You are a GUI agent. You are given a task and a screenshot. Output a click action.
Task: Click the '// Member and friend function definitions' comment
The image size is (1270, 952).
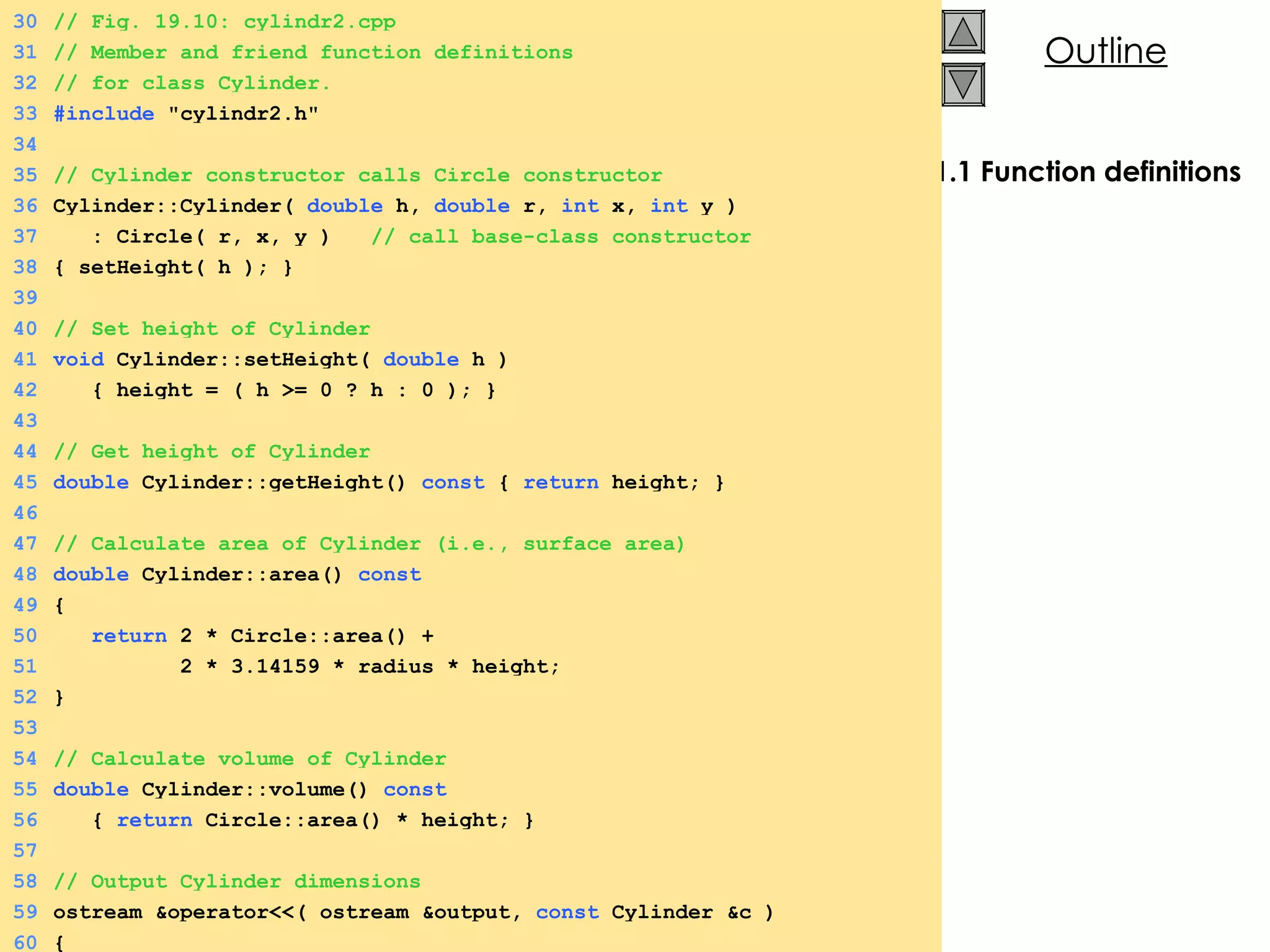coord(313,53)
